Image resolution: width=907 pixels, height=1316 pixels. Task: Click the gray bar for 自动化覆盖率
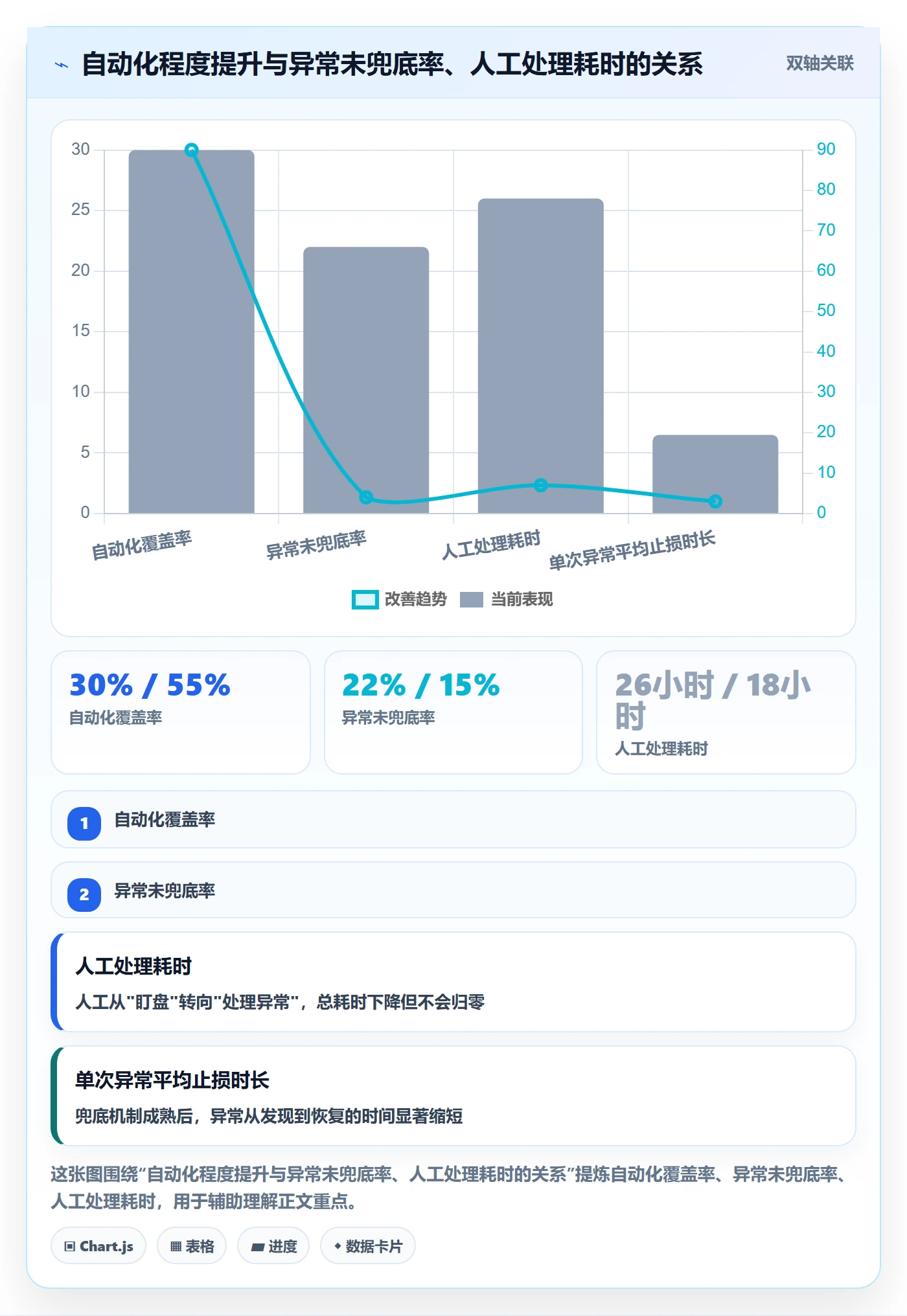192,332
